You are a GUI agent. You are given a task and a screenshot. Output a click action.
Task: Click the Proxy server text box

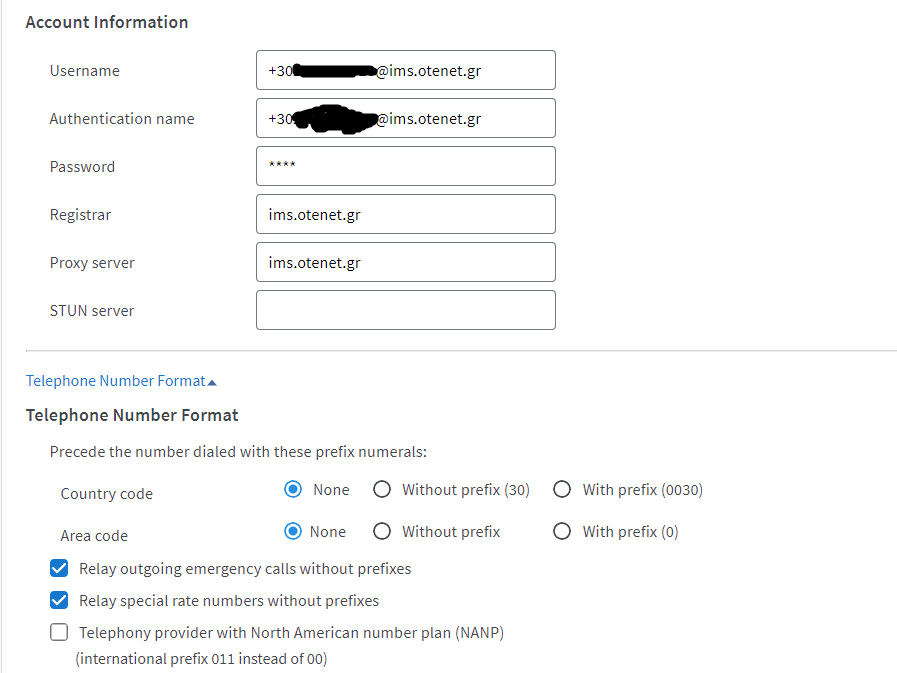pos(405,263)
